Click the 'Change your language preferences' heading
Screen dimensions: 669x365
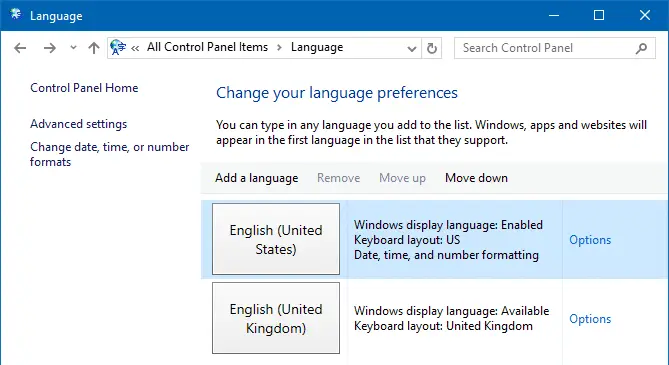pos(337,93)
